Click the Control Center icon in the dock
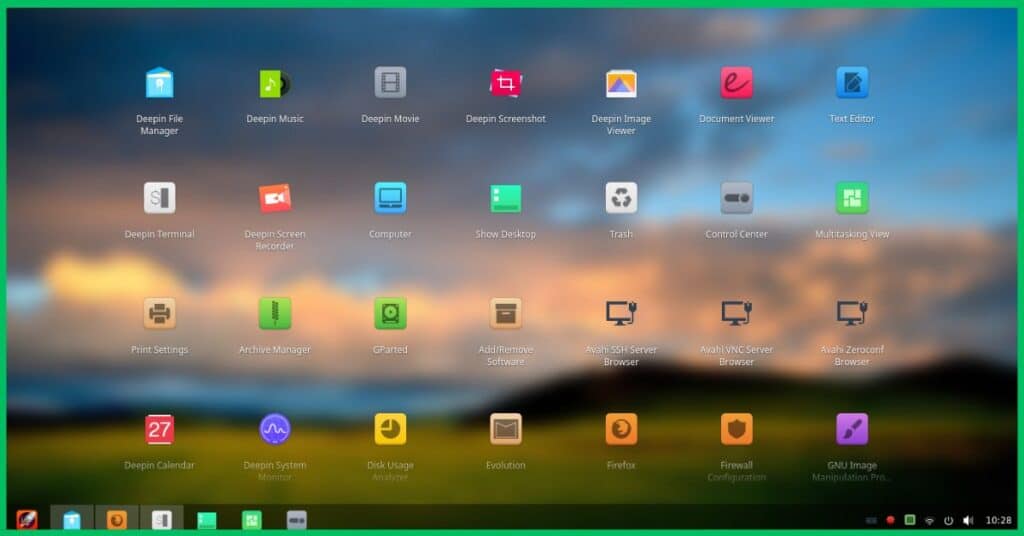The width and height of the screenshot is (1024, 536). point(296,520)
